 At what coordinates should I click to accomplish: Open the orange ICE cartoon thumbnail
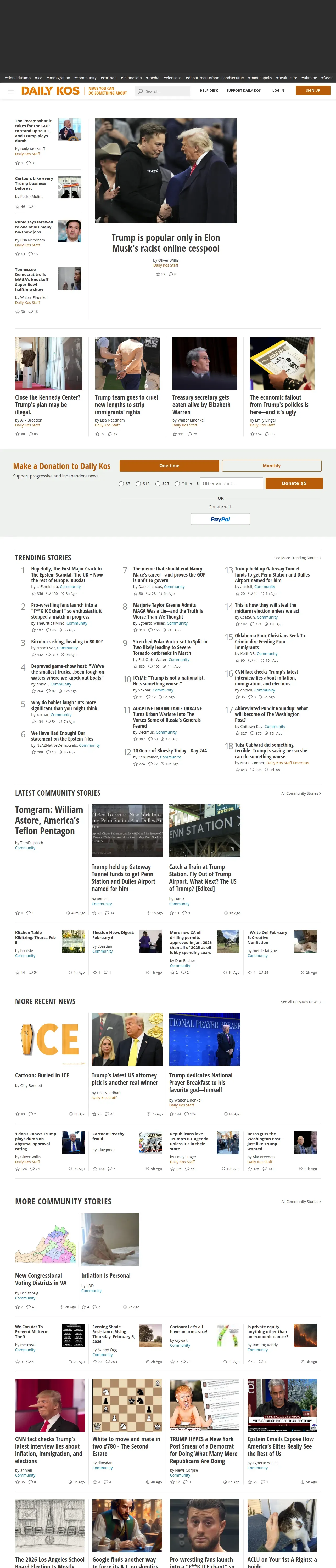pyautogui.click(x=50, y=1040)
